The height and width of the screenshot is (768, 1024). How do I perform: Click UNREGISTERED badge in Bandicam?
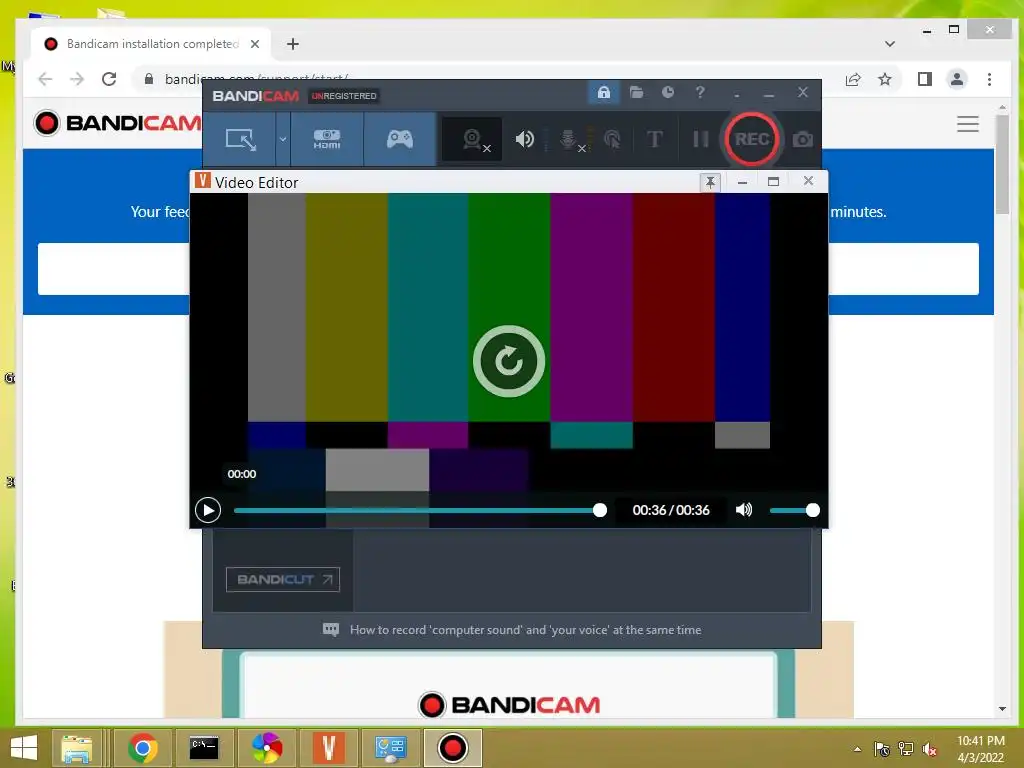pos(344,96)
